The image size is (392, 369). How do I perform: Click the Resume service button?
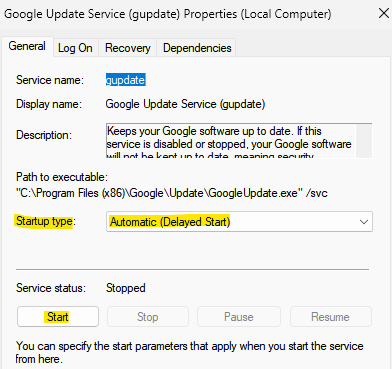point(331,317)
